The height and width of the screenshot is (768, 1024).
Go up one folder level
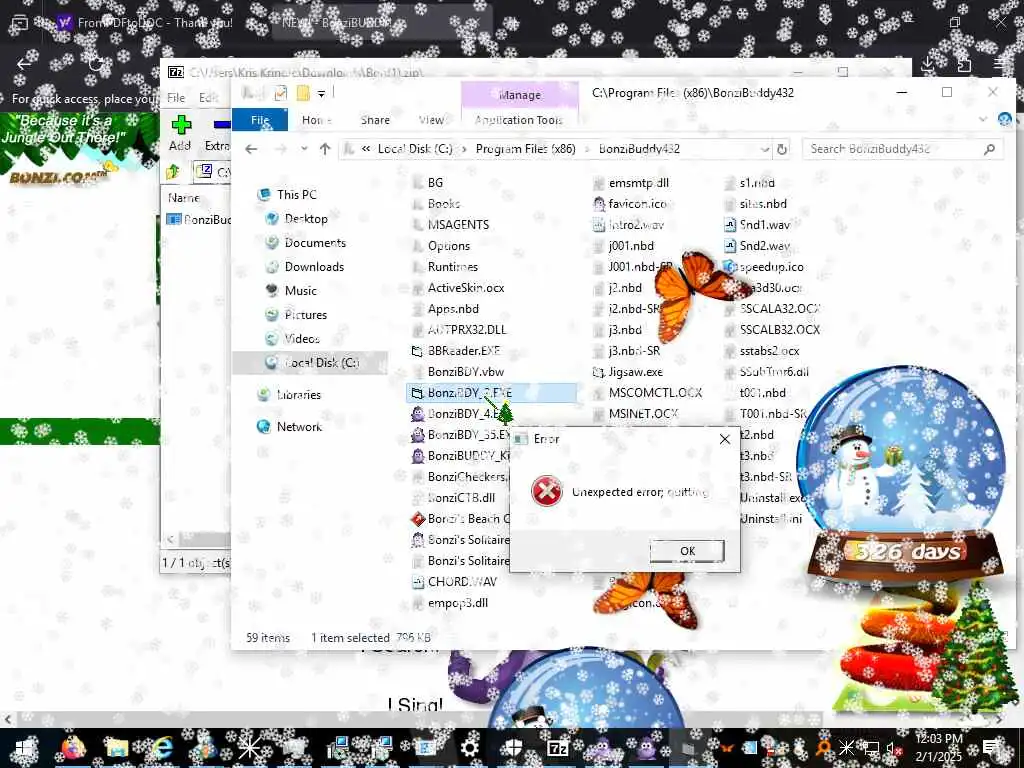pyautogui.click(x=325, y=149)
